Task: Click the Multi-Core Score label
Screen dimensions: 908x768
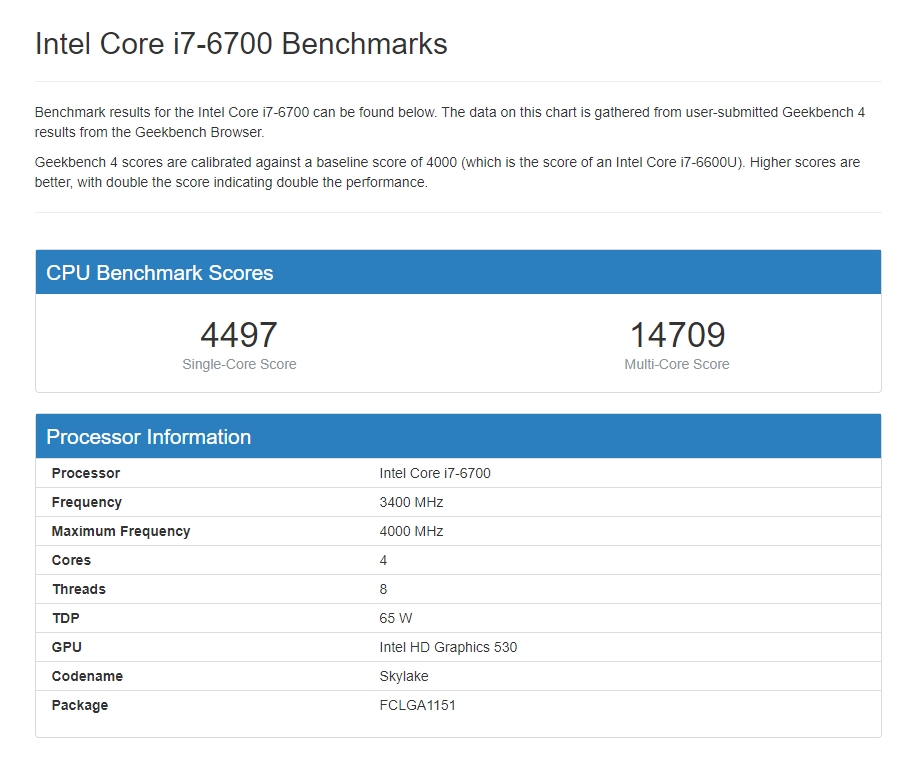Action: tap(677, 364)
